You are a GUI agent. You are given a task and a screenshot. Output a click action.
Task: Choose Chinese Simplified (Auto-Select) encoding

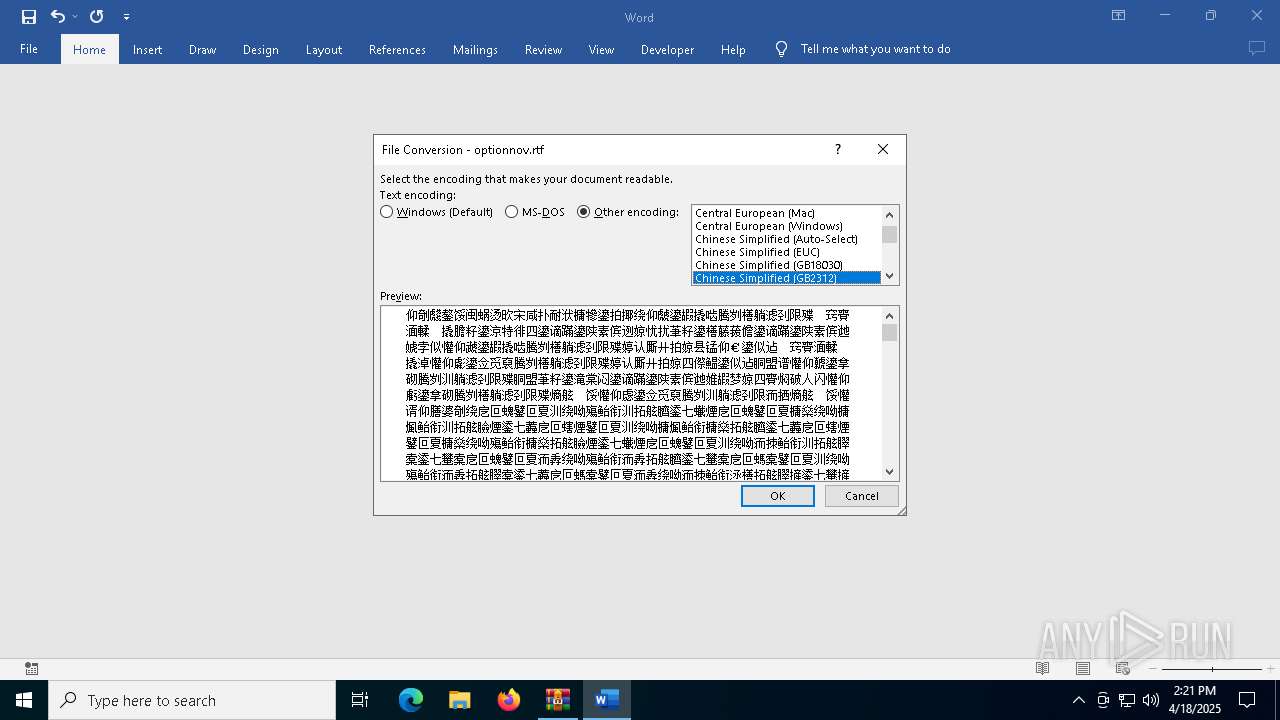[x=786, y=239]
